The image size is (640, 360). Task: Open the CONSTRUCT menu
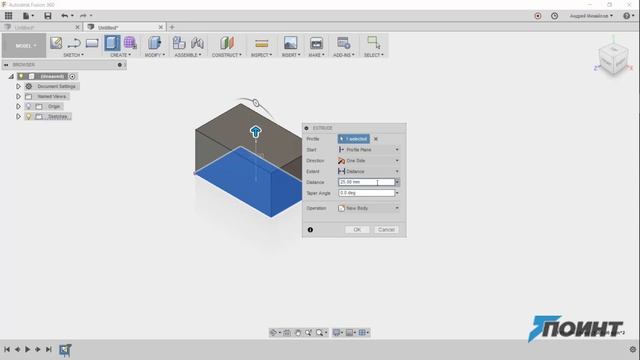pos(227,55)
